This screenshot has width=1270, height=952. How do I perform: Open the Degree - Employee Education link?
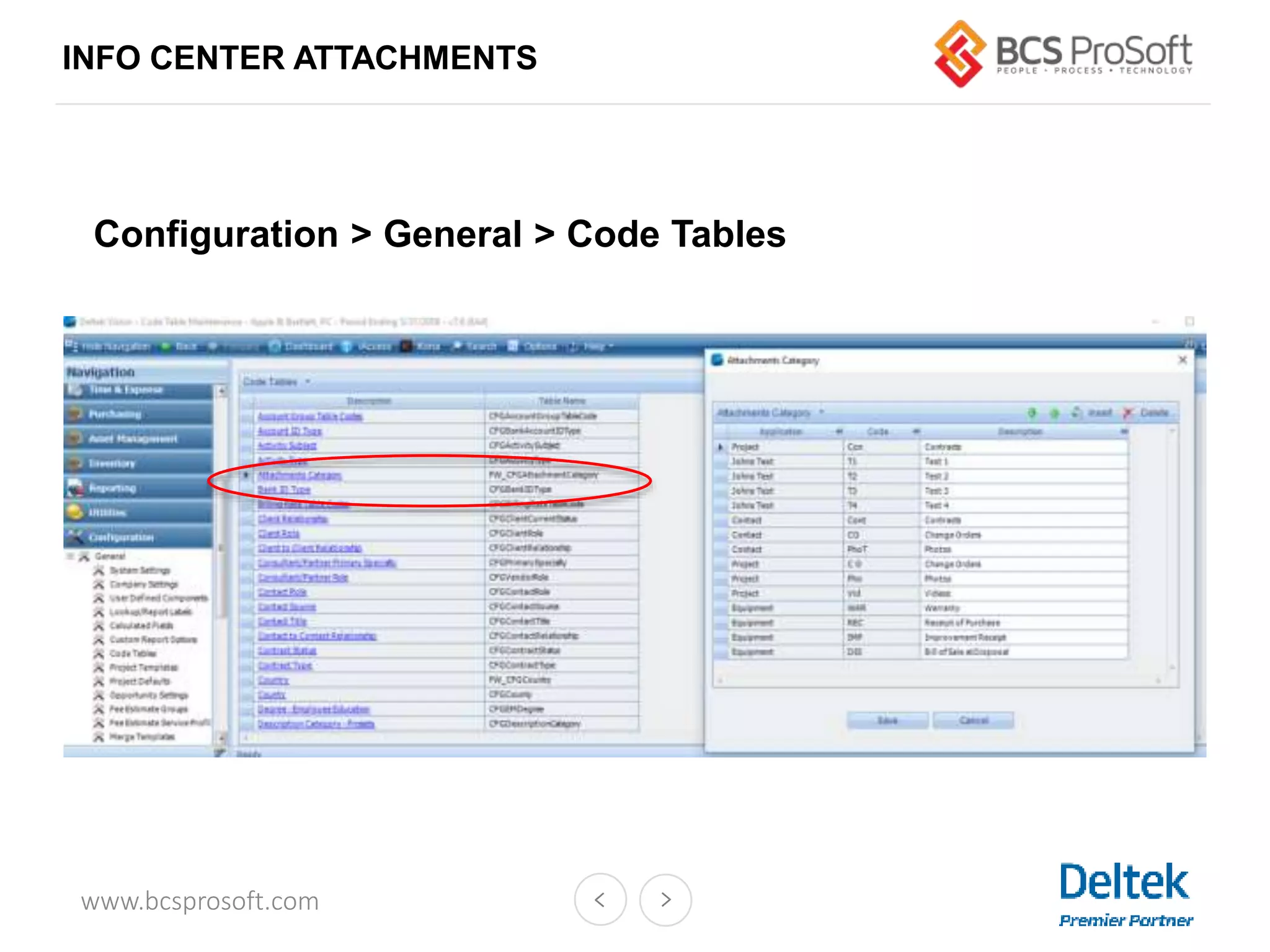314,710
